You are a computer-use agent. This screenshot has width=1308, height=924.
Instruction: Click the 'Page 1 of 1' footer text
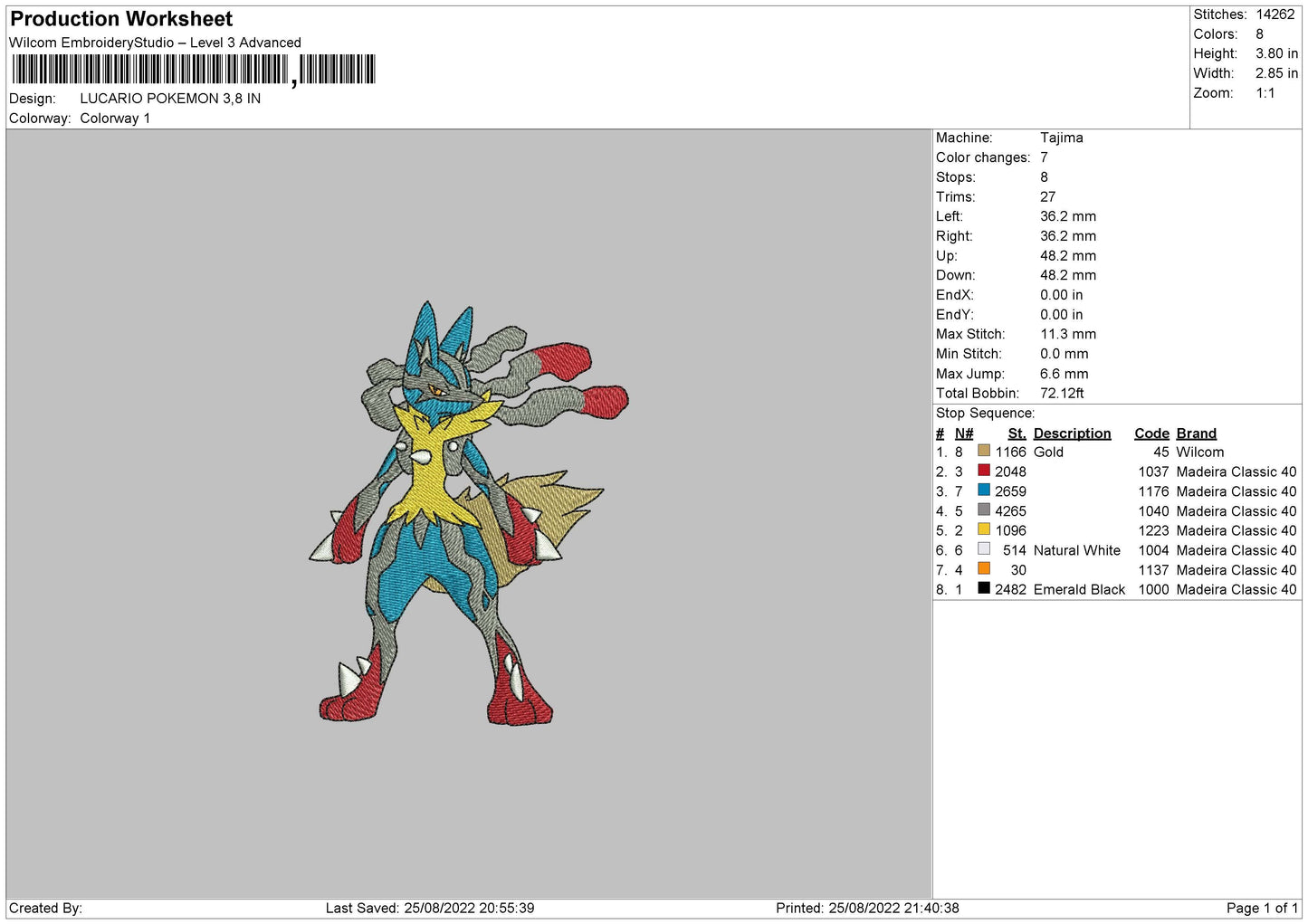pyautogui.click(x=1262, y=908)
